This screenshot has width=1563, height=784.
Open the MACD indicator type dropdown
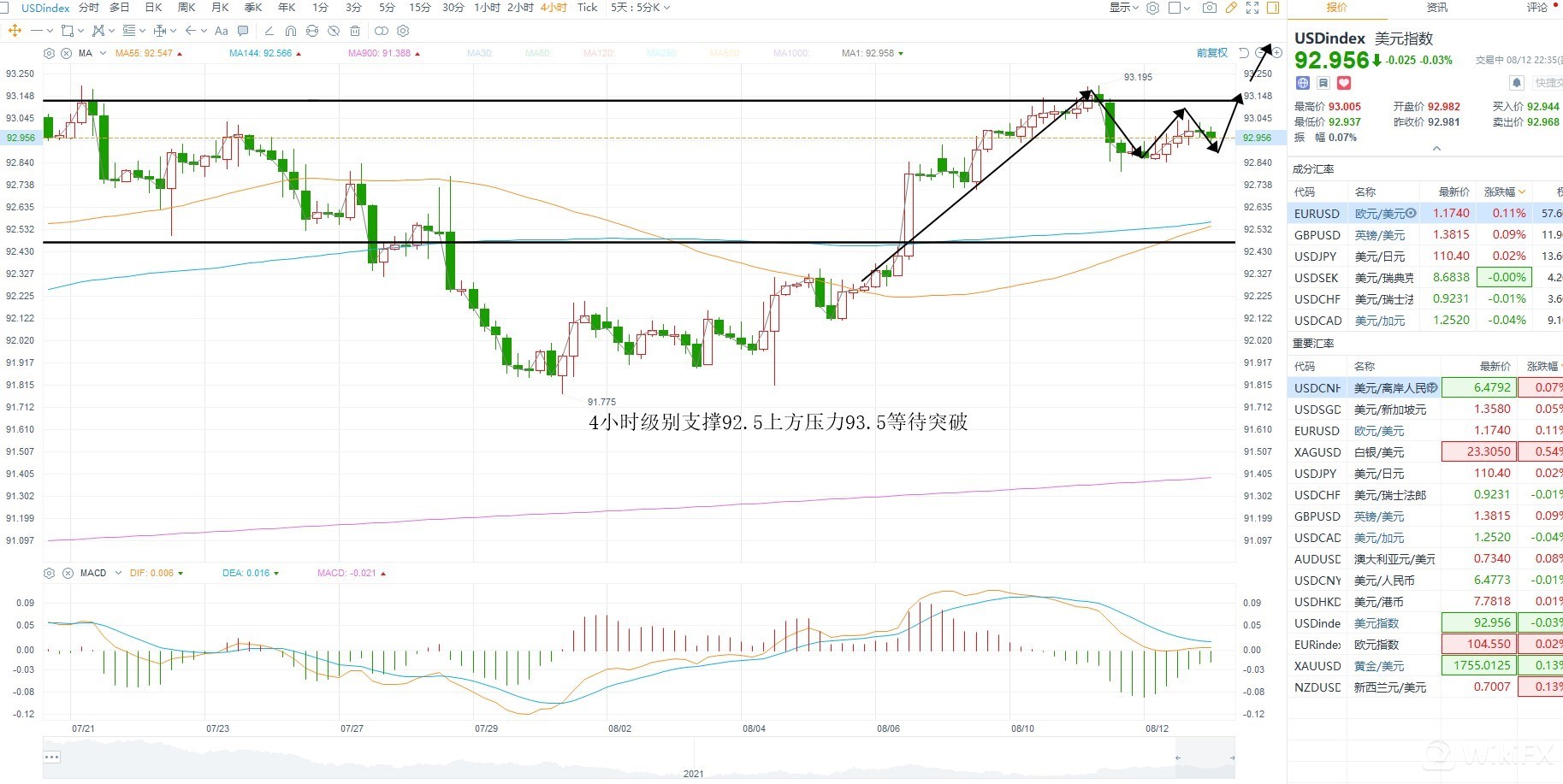pos(118,573)
